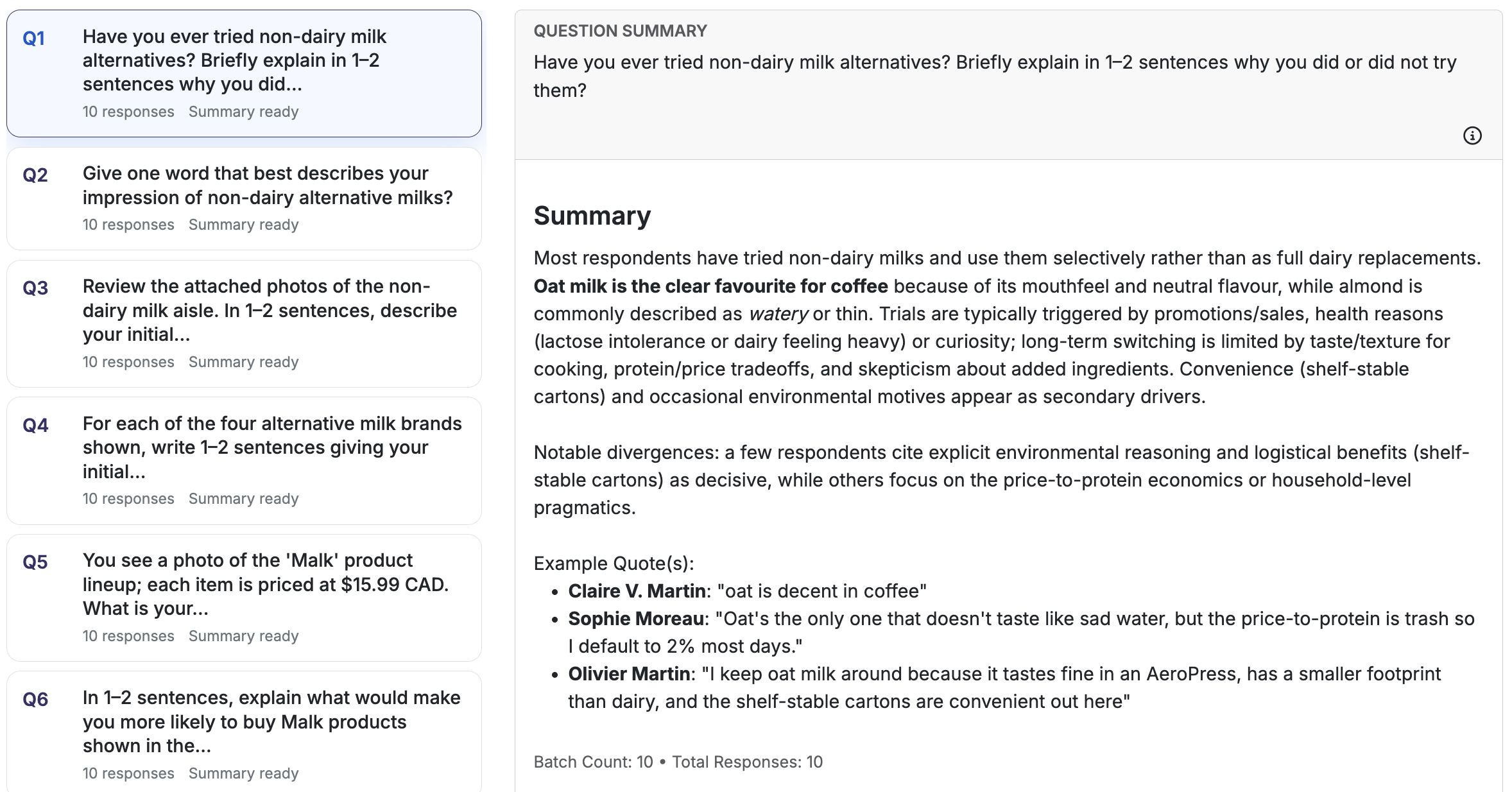Viewport: 1512px width, 792px height.
Task: Select Claire V. Martin's example quote
Action: click(748, 590)
